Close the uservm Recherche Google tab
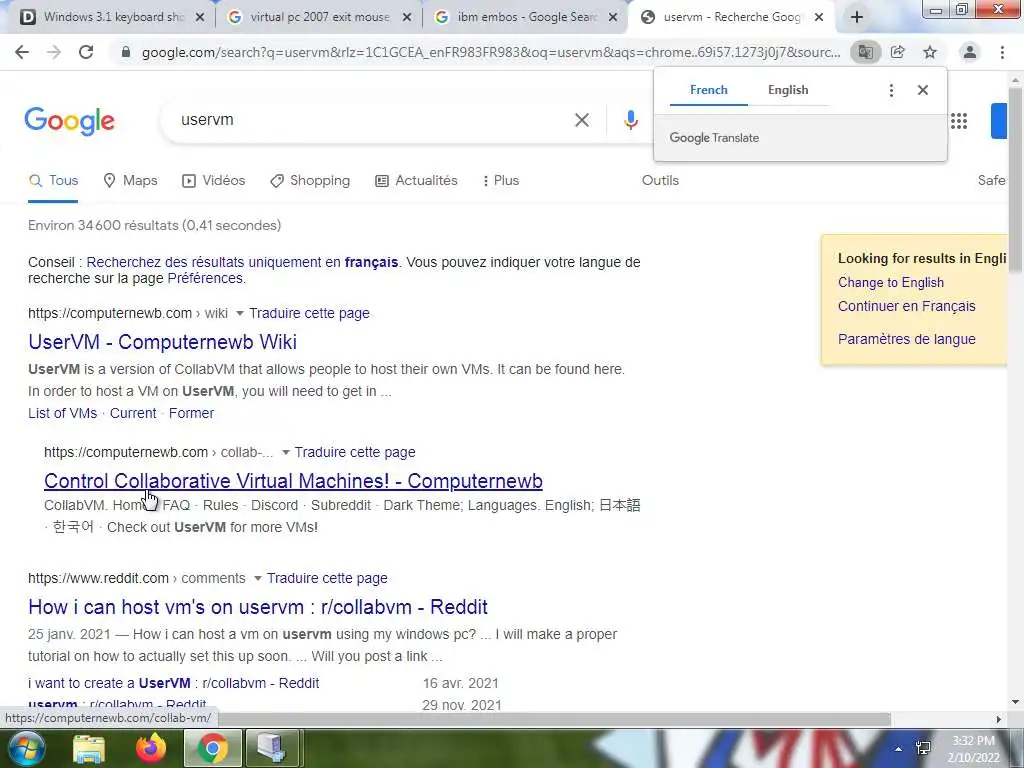 click(819, 18)
